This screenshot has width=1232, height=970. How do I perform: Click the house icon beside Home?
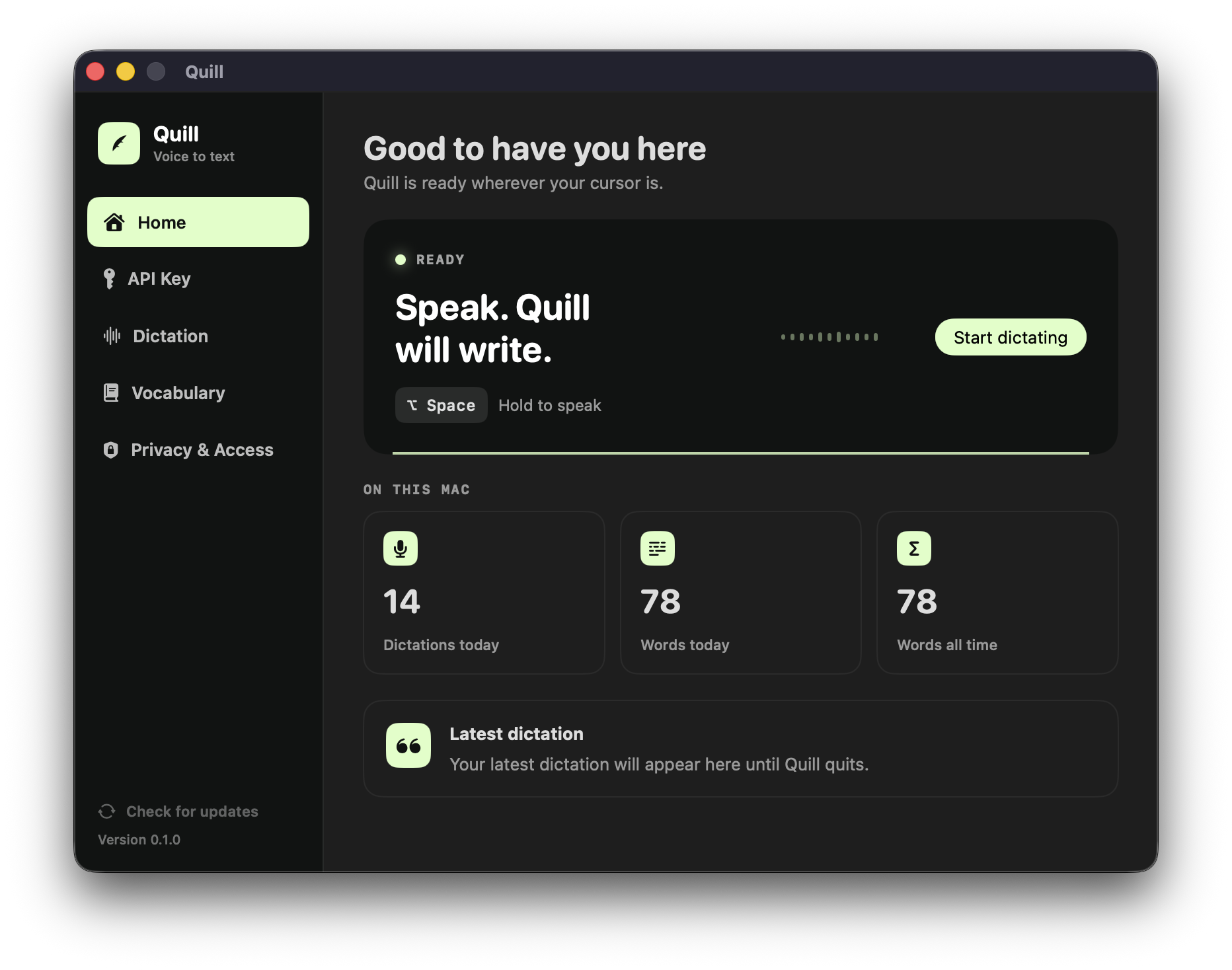click(x=114, y=222)
